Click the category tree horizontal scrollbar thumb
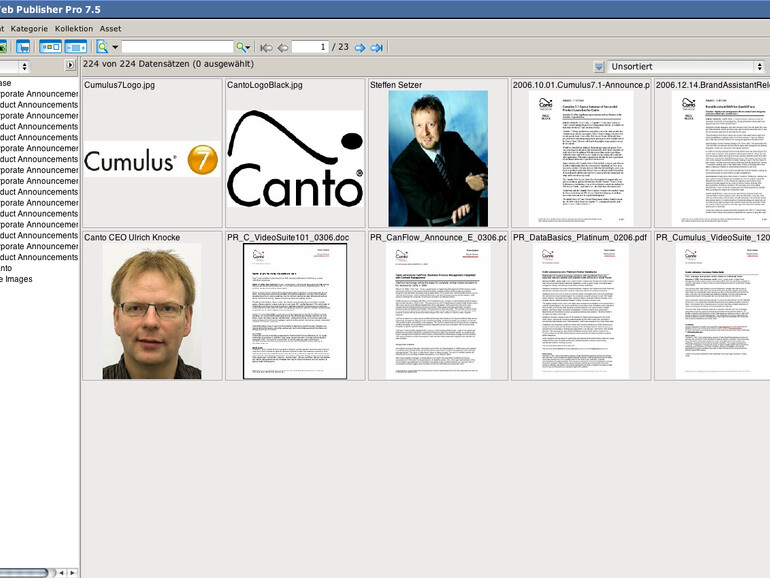770x578 pixels. [24, 573]
